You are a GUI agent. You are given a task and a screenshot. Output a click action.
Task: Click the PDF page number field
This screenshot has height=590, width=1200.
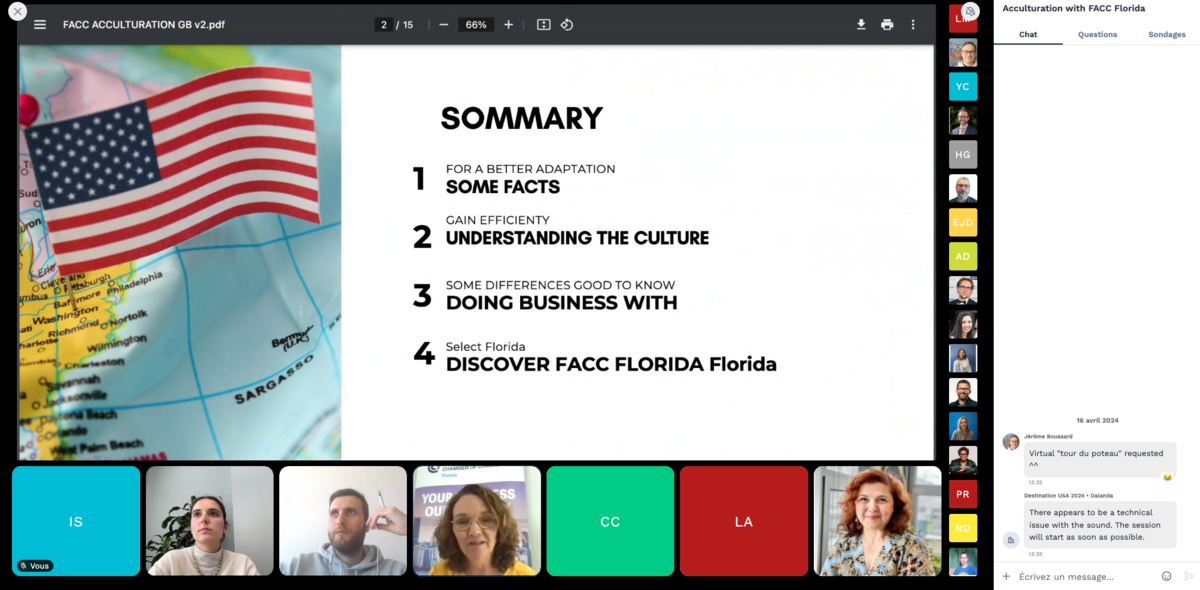click(x=383, y=25)
